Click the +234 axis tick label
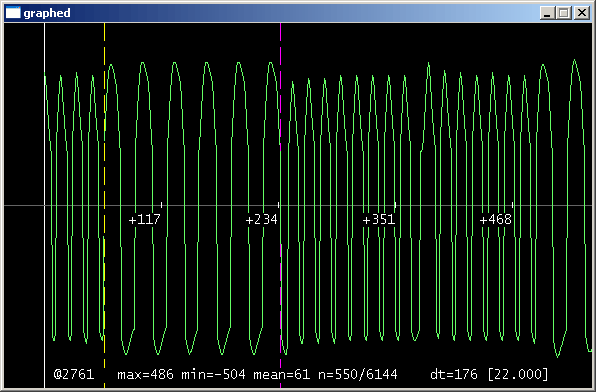596x392 pixels. point(262,219)
